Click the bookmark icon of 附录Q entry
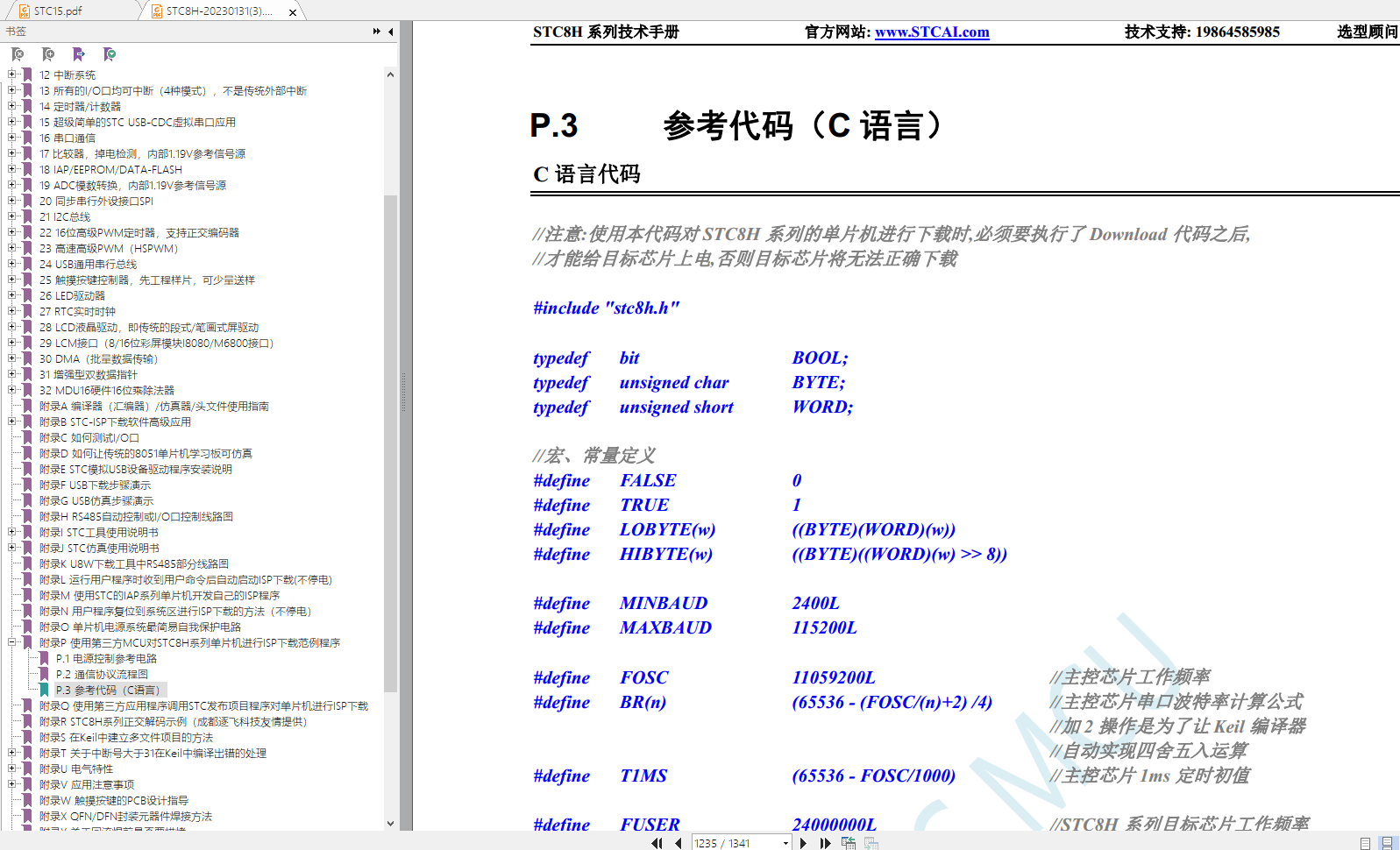Image resolution: width=1400 pixels, height=850 pixels. pyautogui.click(x=28, y=705)
